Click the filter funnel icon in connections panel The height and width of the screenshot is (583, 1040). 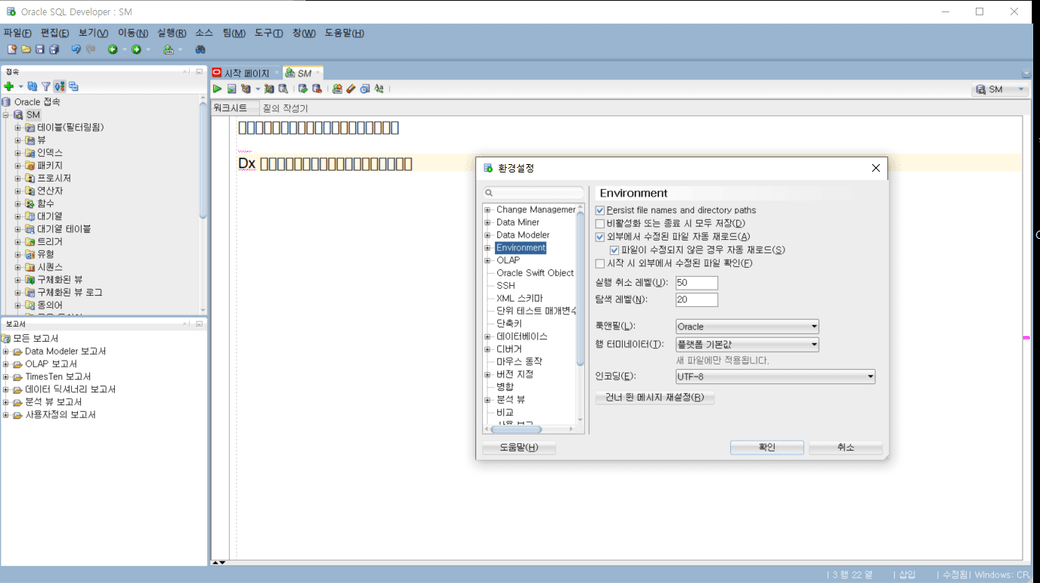tap(46, 87)
